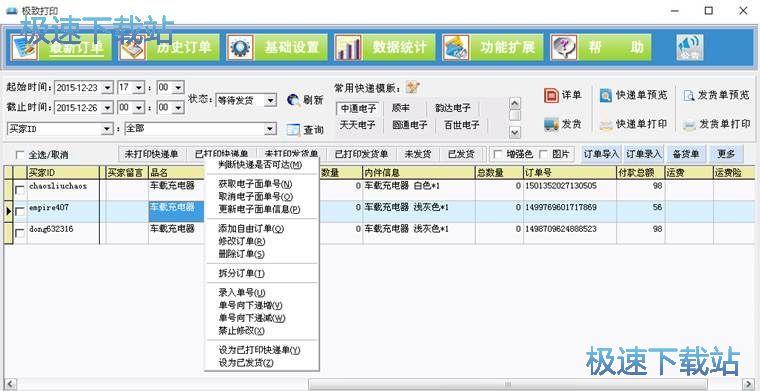Select the 顺丰 express template button

tap(400, 108)
